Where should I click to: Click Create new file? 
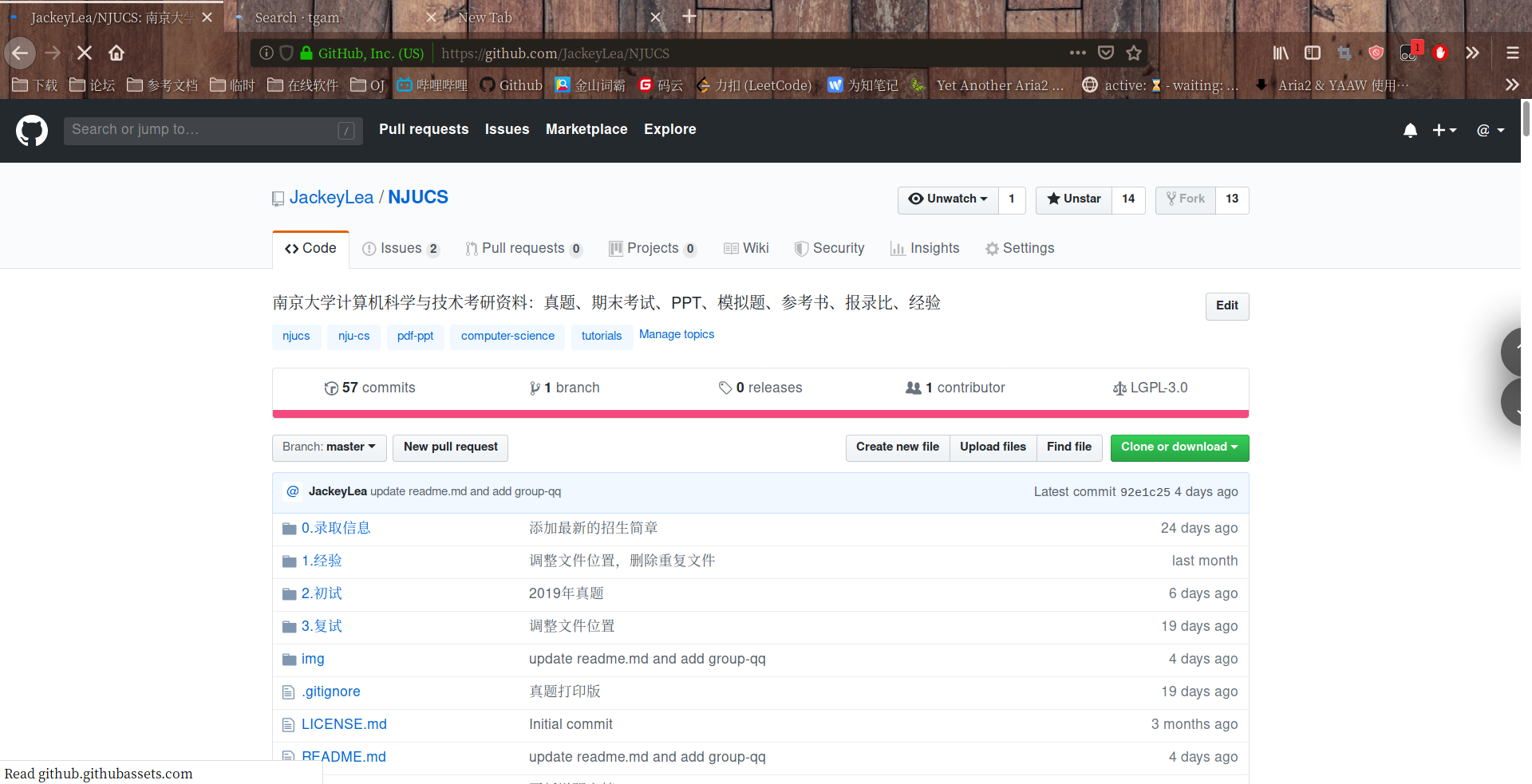tap(898, 447)
